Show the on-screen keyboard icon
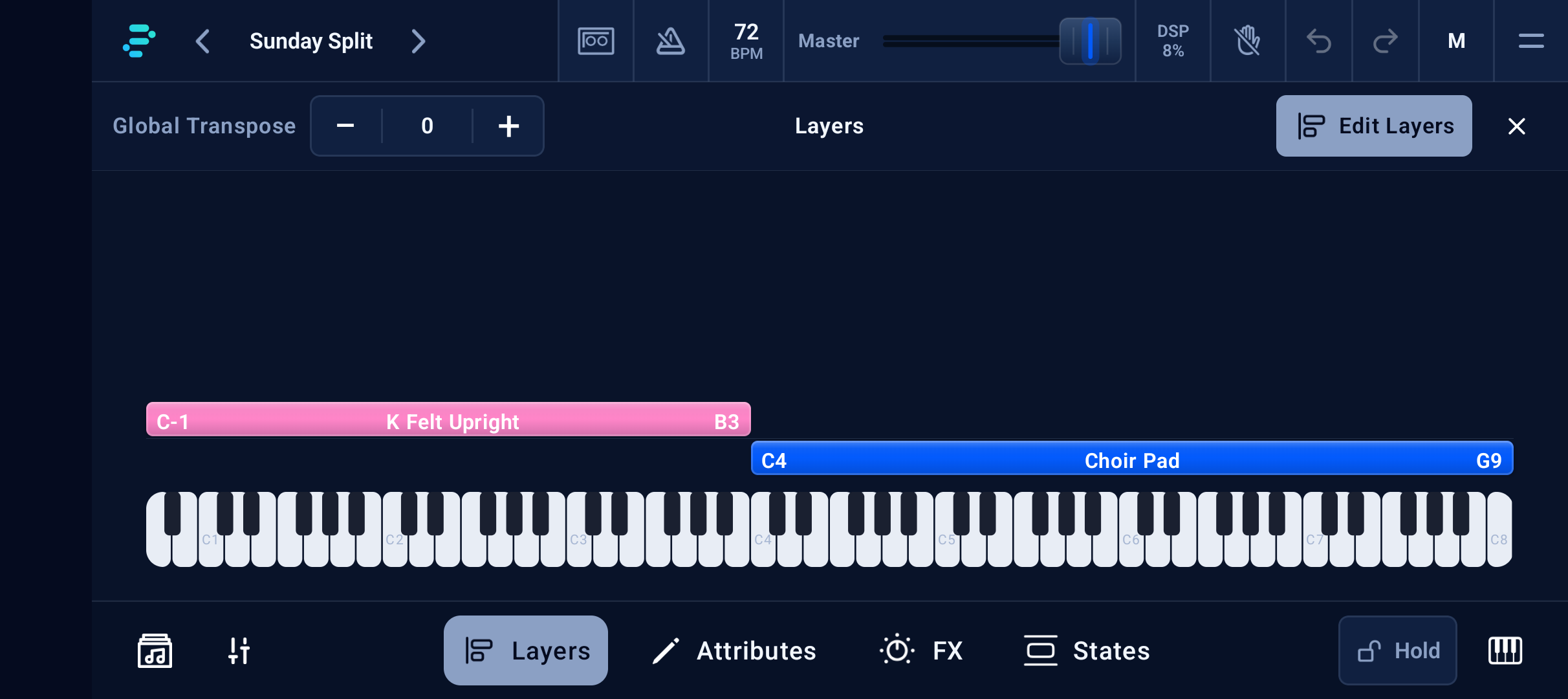Image resolution: width=1568 pixels, height=699 pixels. point(1505,650)
